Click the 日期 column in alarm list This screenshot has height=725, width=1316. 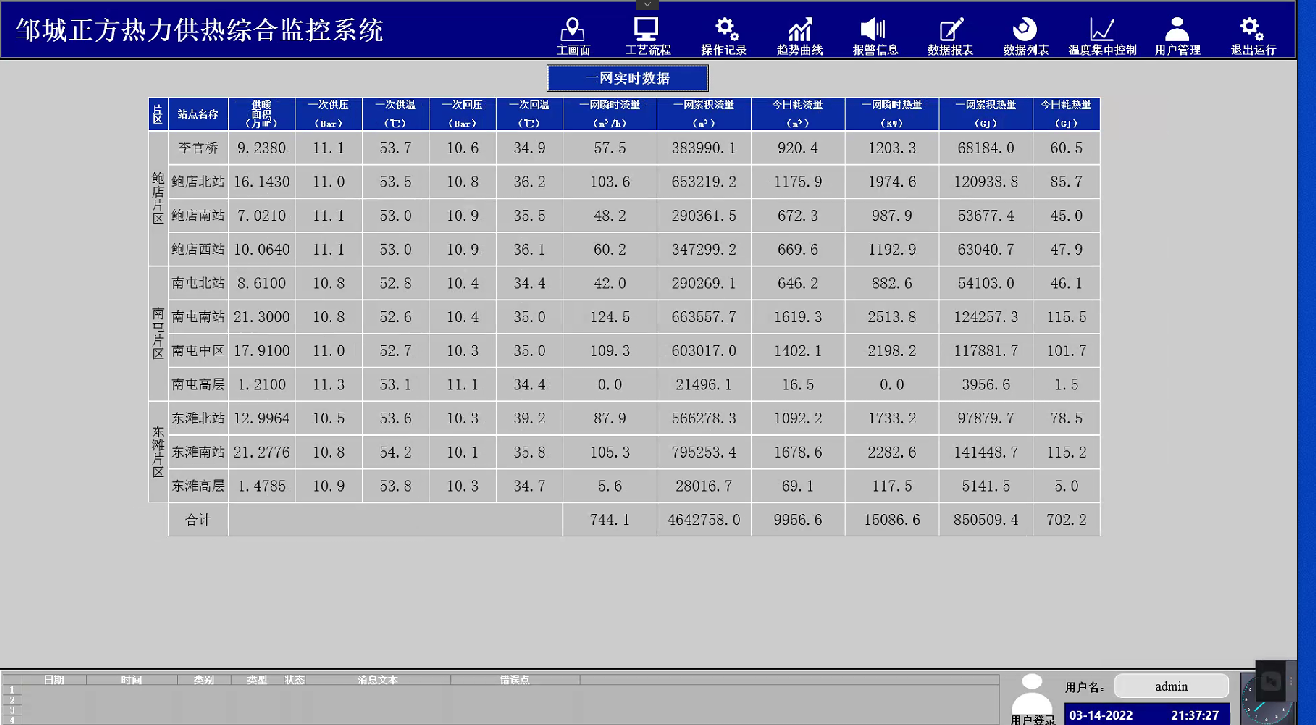(x=53, y=680)
